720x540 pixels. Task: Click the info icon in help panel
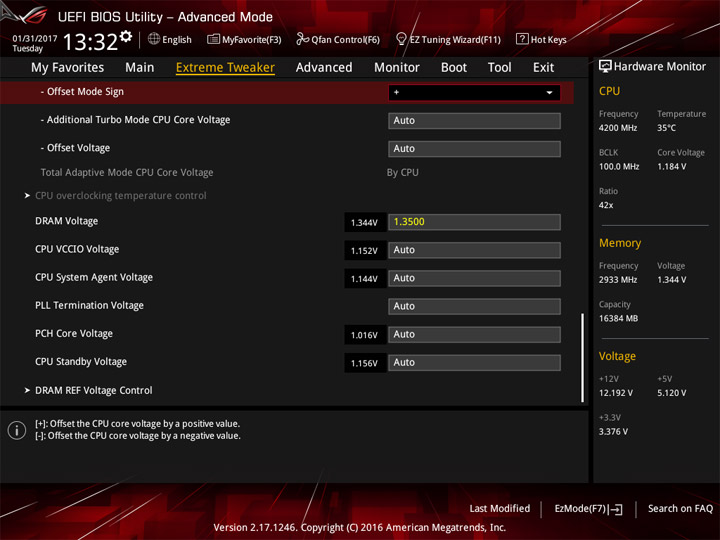tap(17, 430)
